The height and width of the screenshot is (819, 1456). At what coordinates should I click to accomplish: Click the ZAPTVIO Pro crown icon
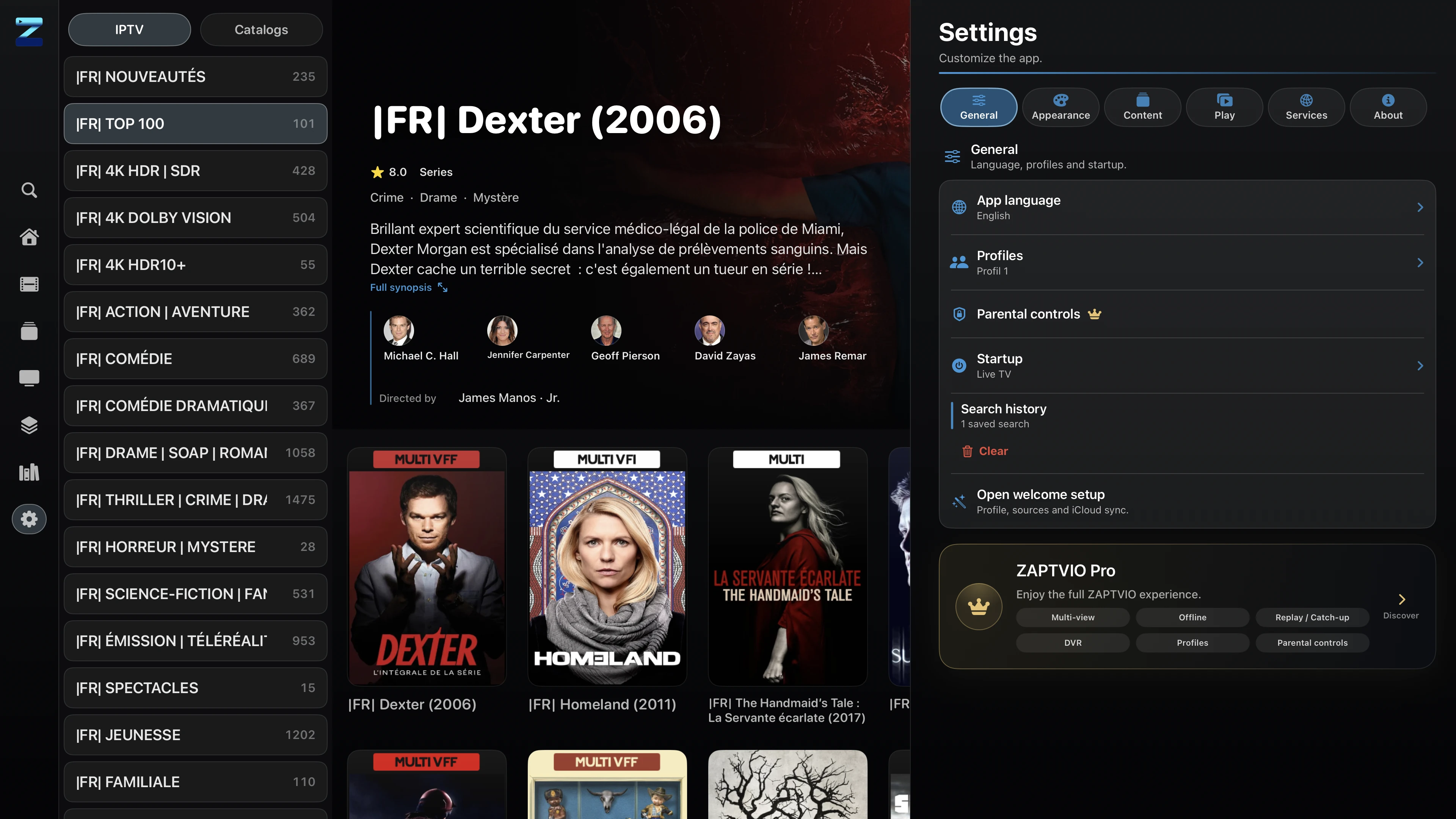(x=978, y=607)
